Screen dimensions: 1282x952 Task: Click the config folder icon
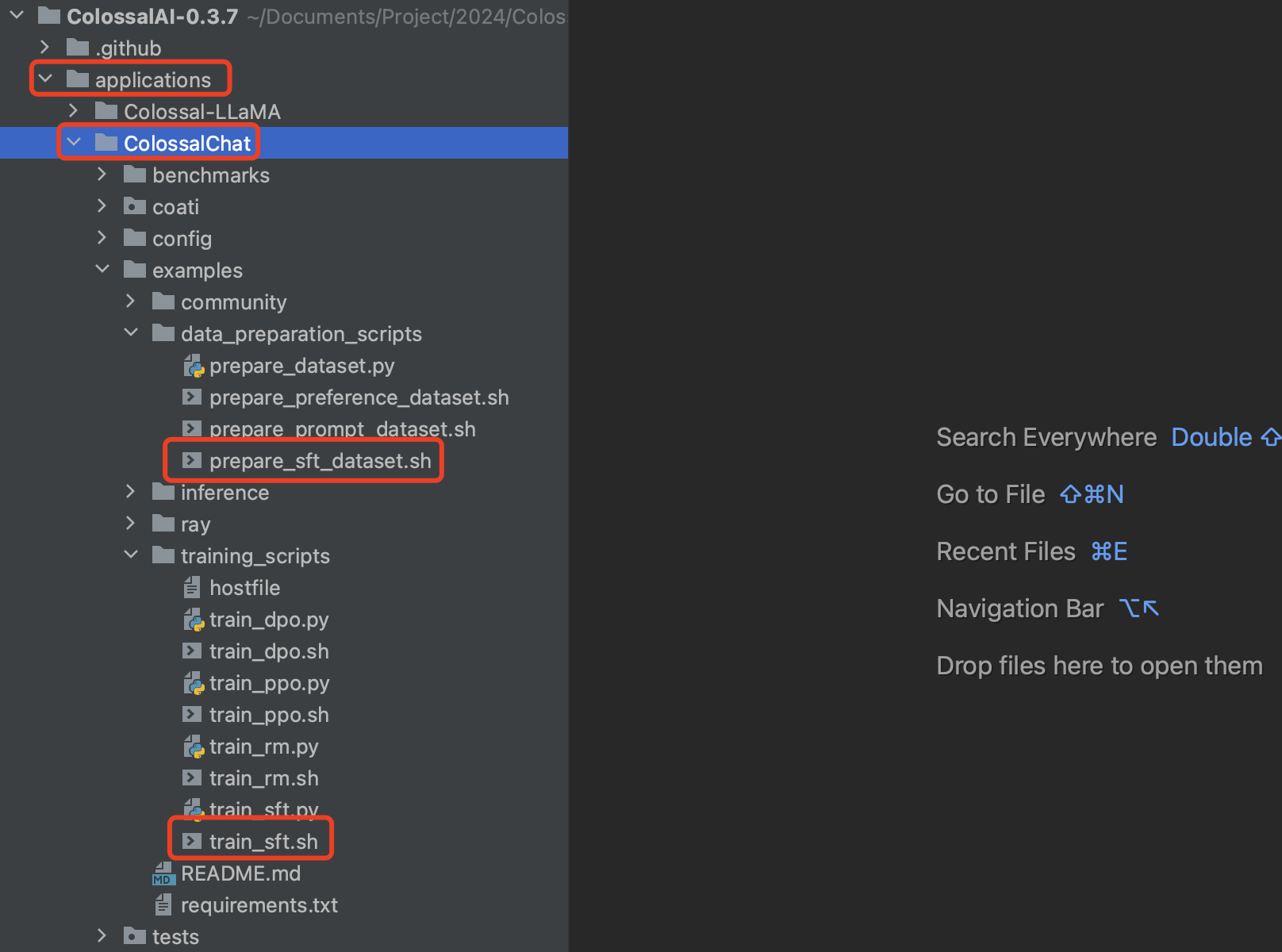click(x=135, y=237)
